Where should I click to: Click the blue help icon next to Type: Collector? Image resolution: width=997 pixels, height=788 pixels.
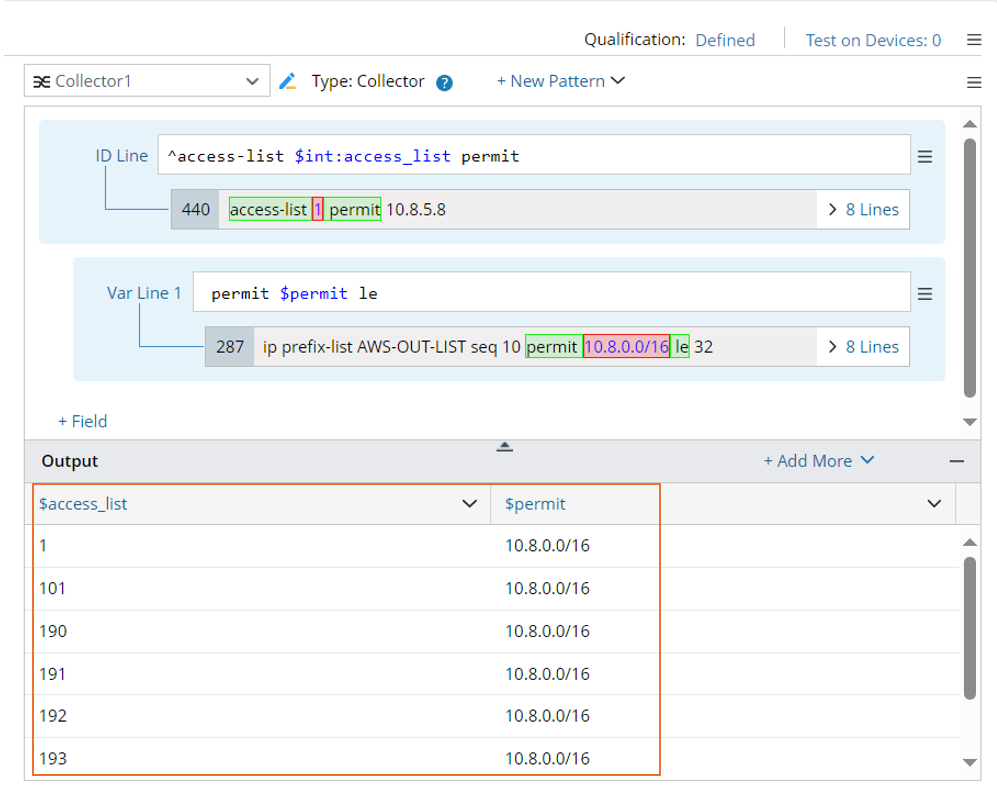[445, 83]
